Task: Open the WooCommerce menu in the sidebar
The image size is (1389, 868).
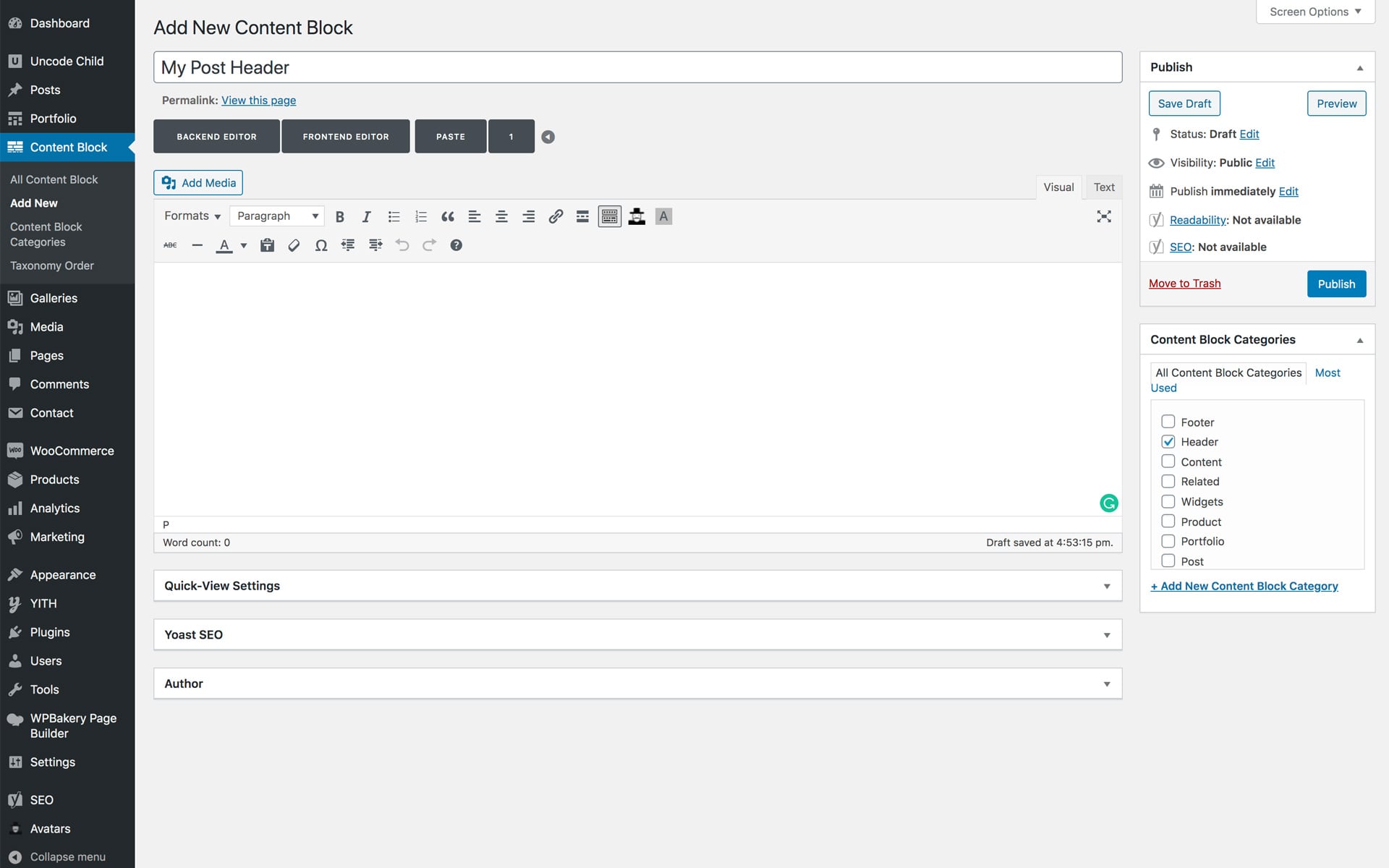Action: 72,451
